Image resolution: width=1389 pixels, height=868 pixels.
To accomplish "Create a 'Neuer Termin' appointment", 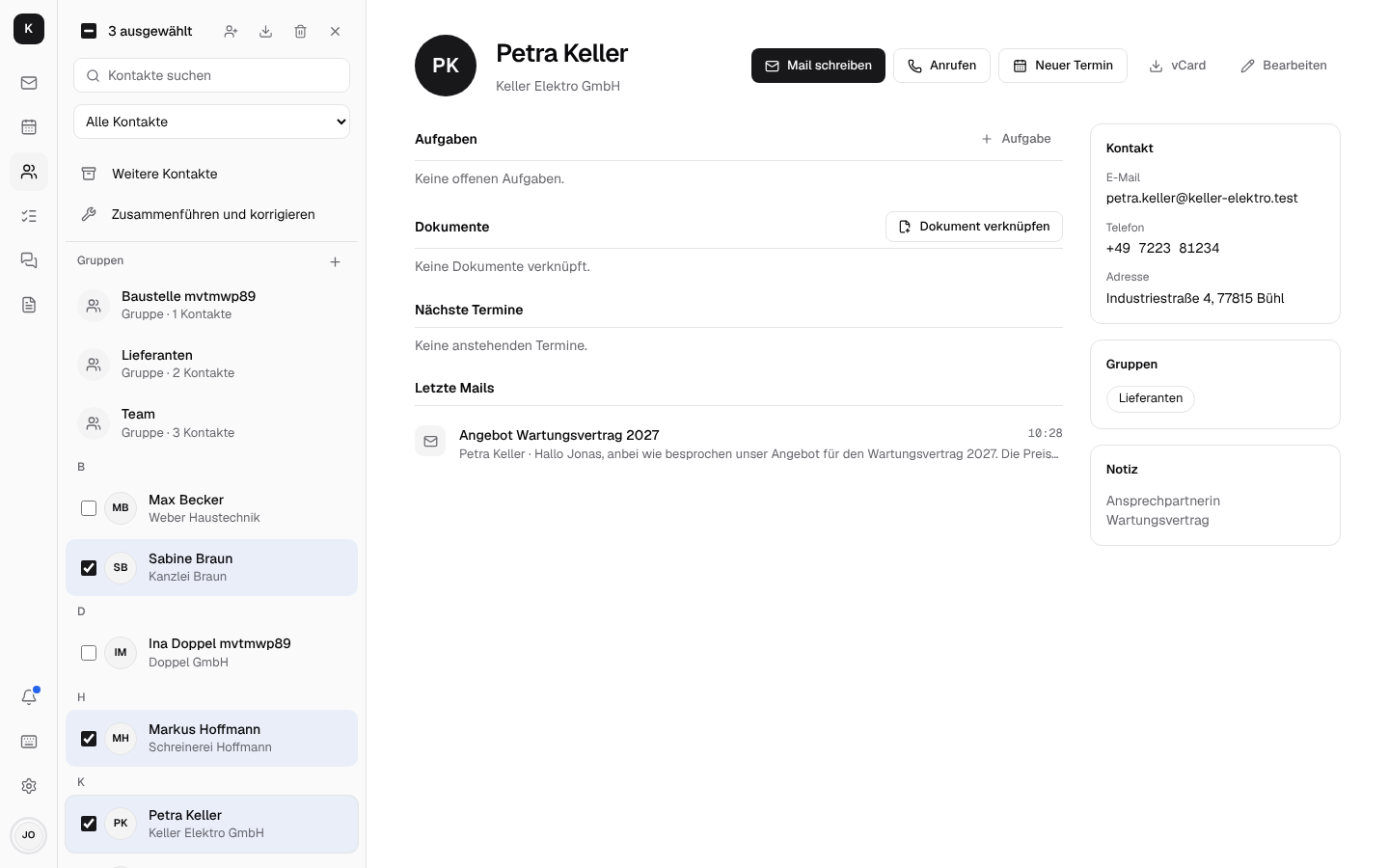I will click(1063, 66).
